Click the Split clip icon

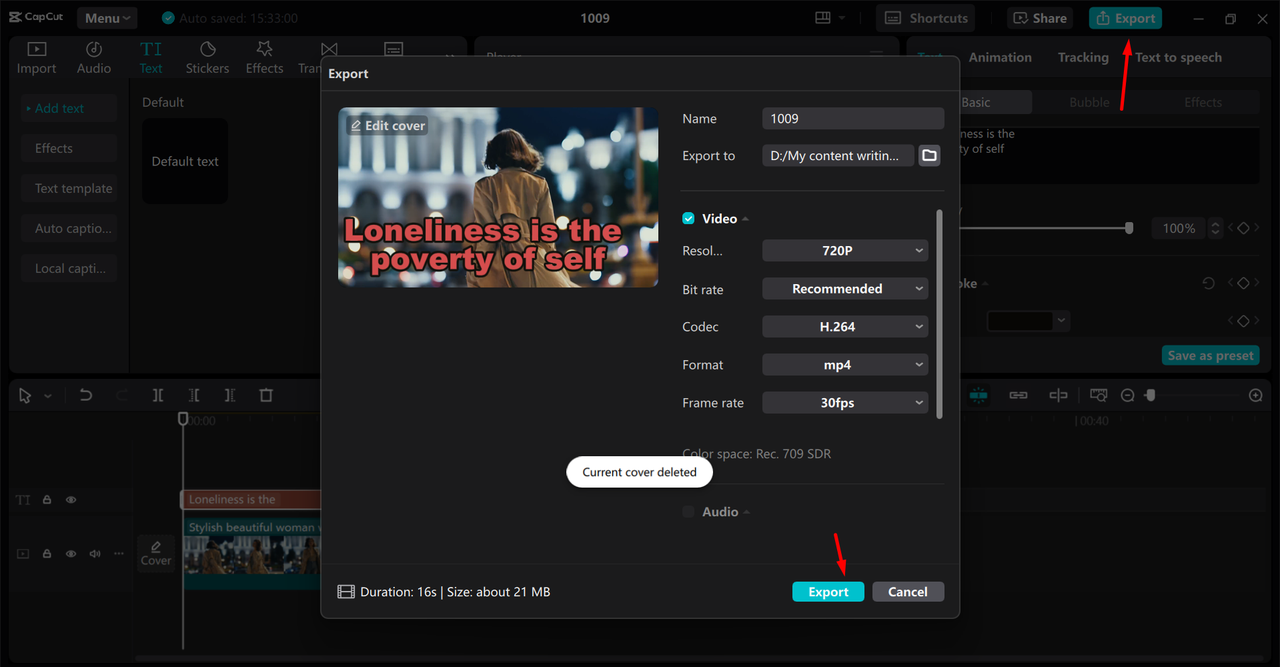coord(158,395)
